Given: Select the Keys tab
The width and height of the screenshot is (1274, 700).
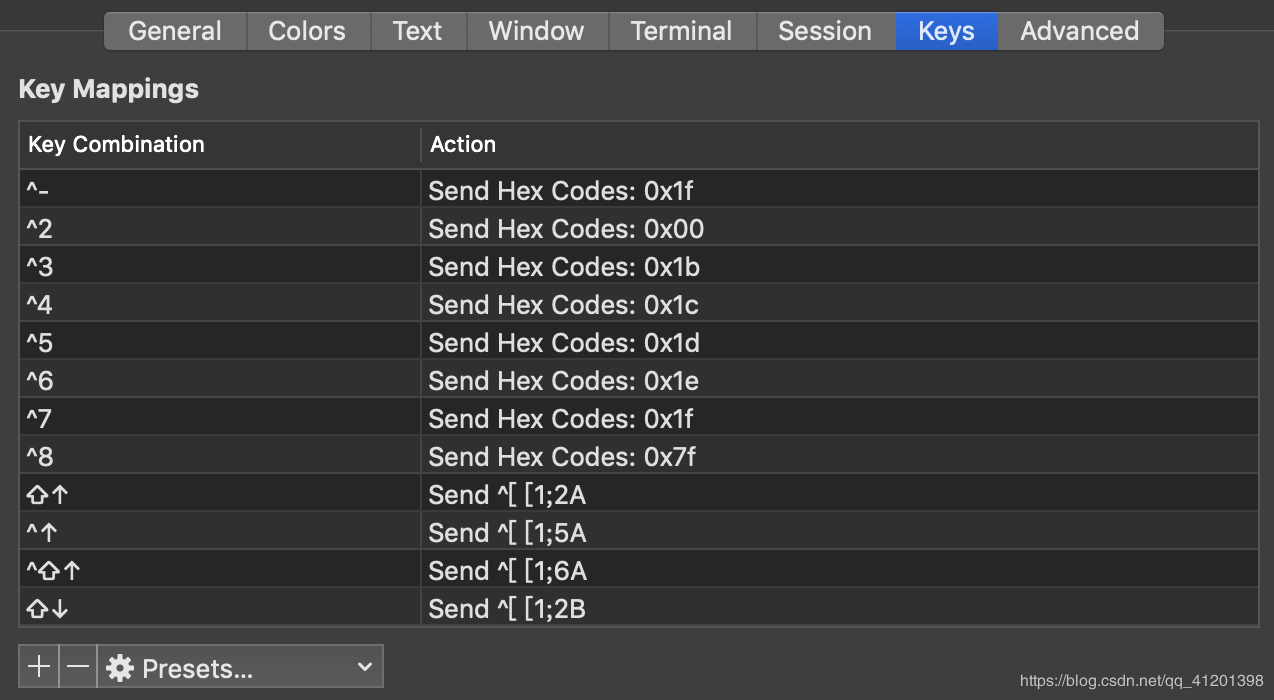Looking at the screenshot, I should [946, 31].
